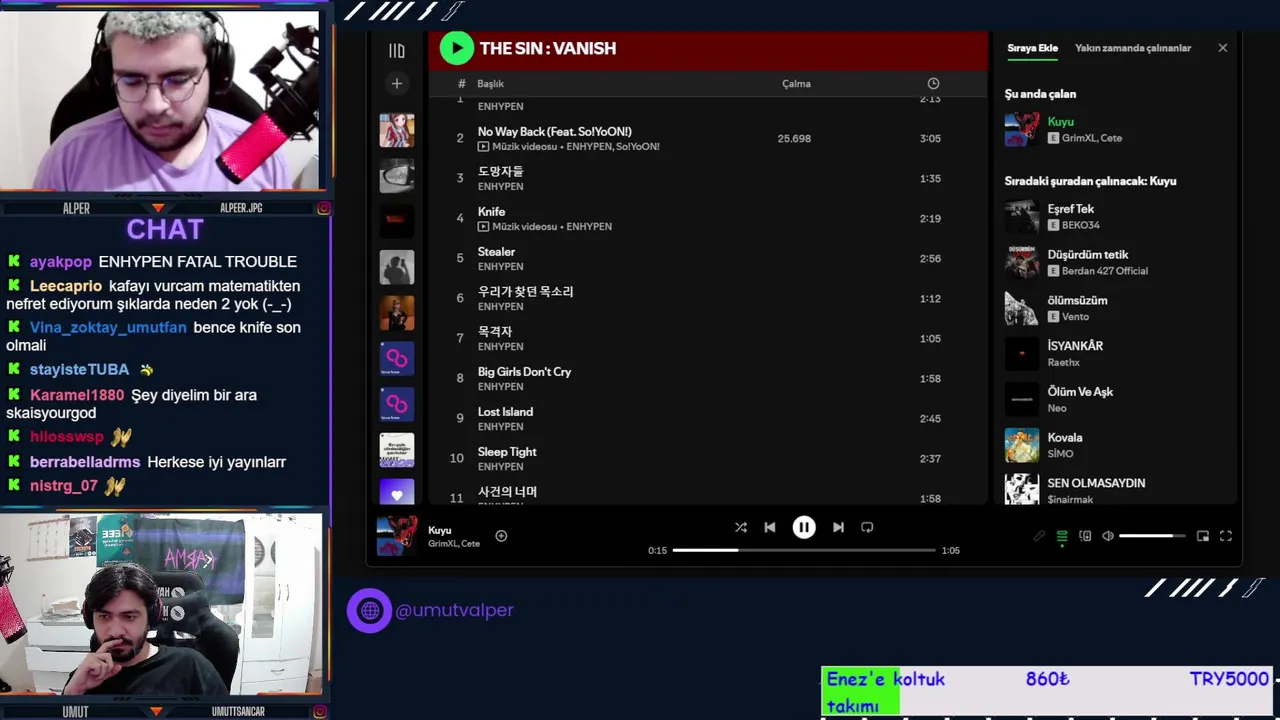
Task: Switch to Yakın zamanda çalınanlar tab
Action: (1133, 48)
